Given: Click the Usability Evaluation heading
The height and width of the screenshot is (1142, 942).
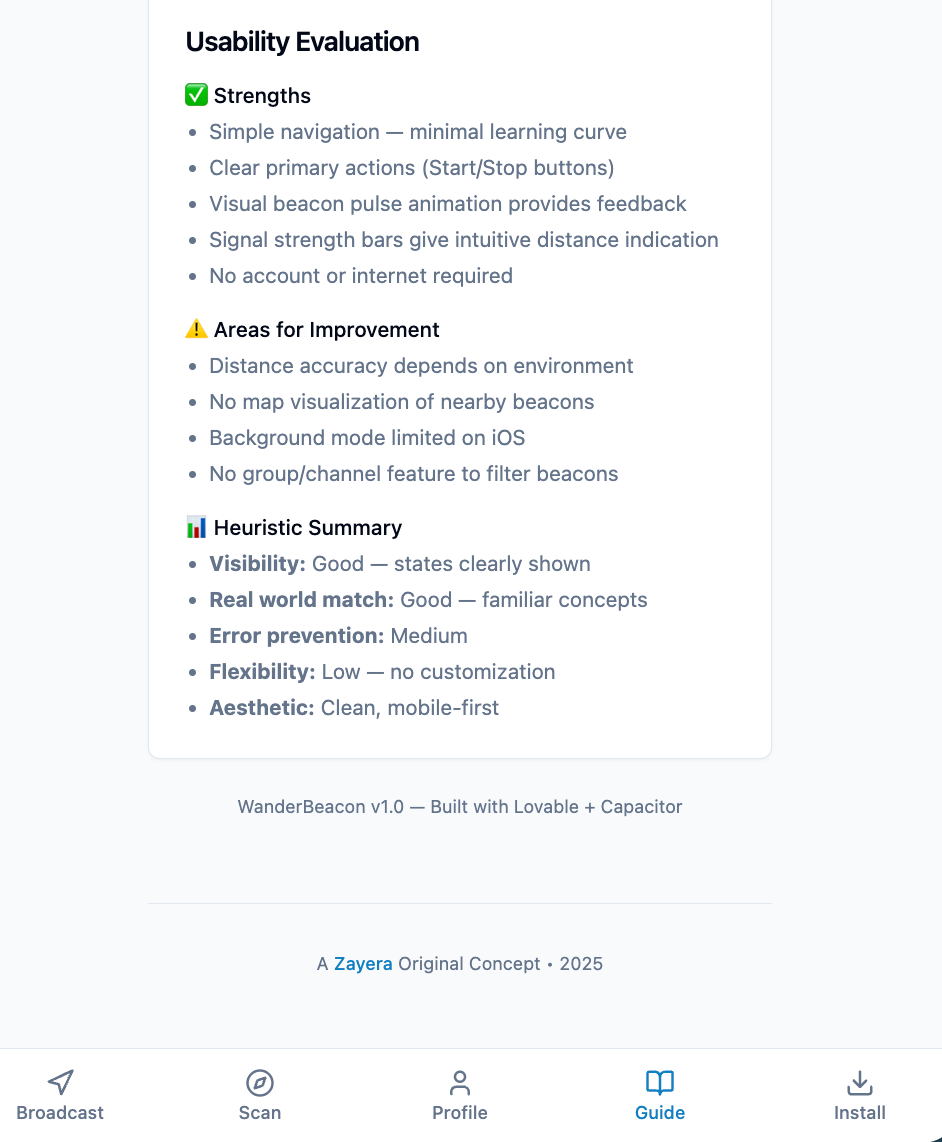Looking at the screenshot, I should (302, 42).
